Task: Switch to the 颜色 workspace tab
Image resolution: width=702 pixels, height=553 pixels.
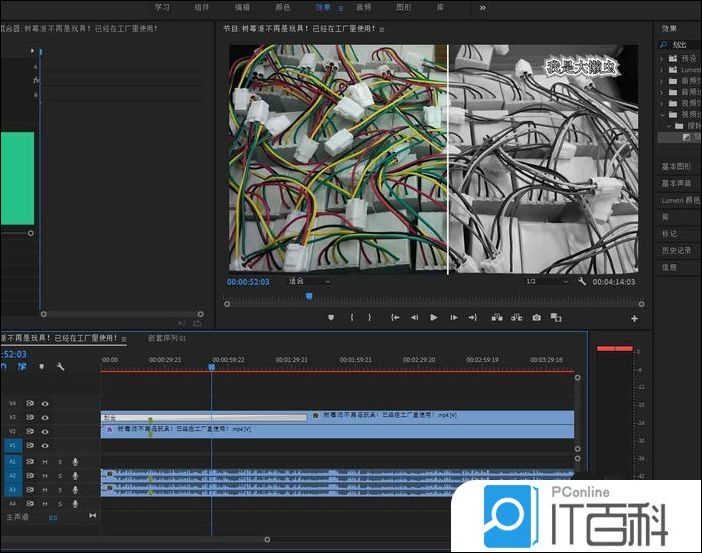Action: (x=282, y=7)
